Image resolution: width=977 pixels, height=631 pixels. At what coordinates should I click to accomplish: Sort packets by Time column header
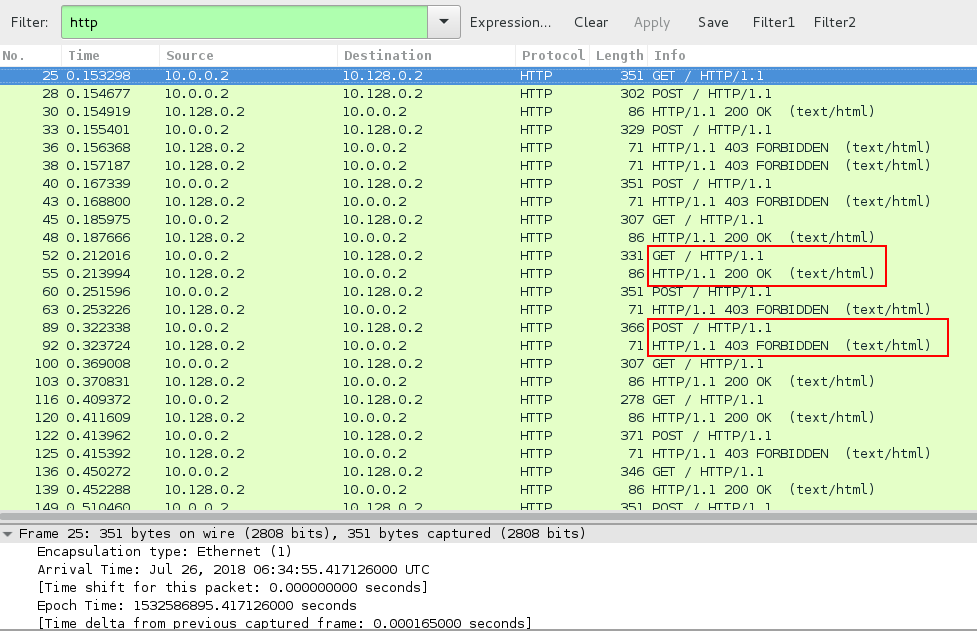(110, 55)
